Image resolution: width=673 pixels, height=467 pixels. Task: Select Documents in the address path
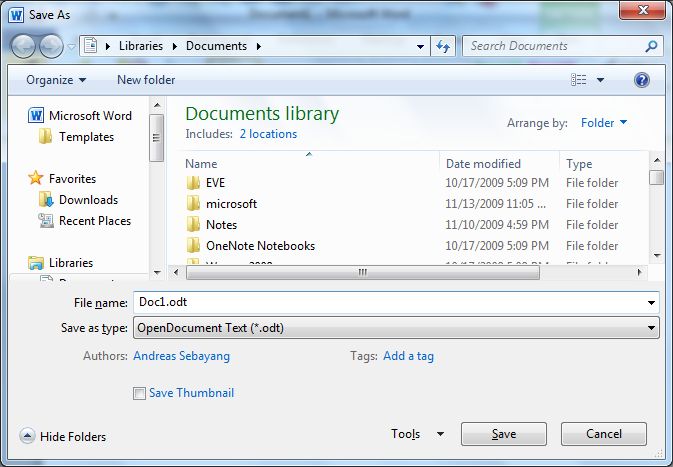pos(216,46)
